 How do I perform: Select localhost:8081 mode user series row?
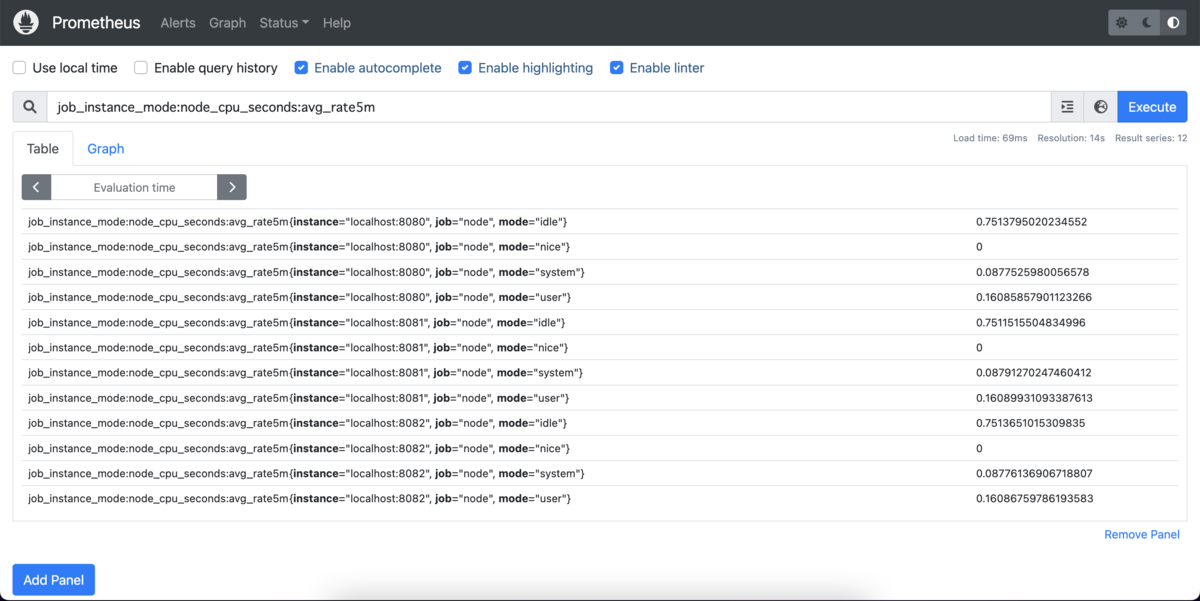(600, 398)
